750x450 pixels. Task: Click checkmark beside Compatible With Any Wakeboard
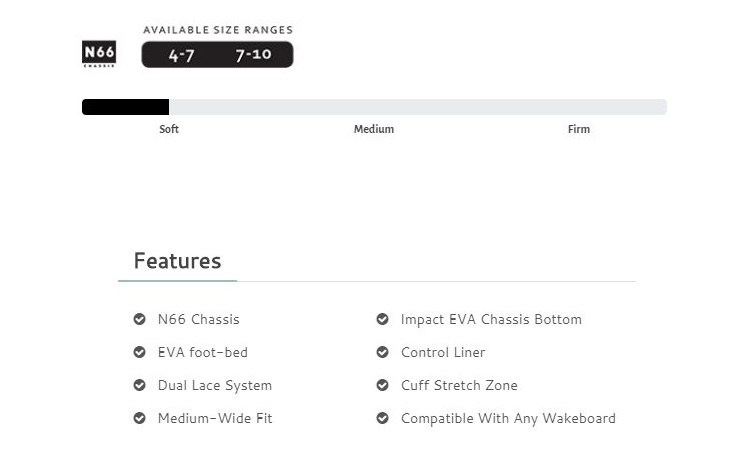pyautogui.click(x=382, y=418)
